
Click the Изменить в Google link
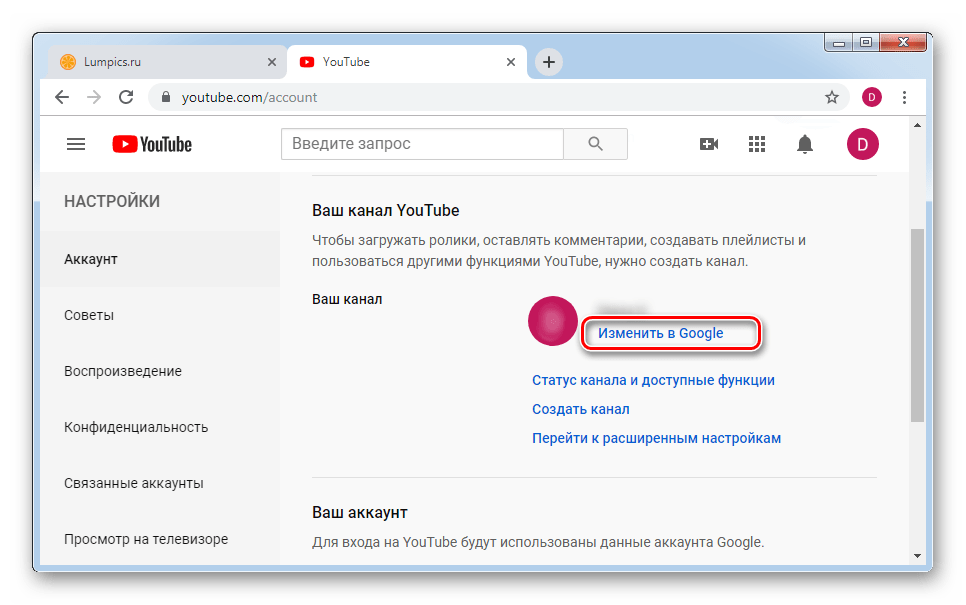point(660,333)
